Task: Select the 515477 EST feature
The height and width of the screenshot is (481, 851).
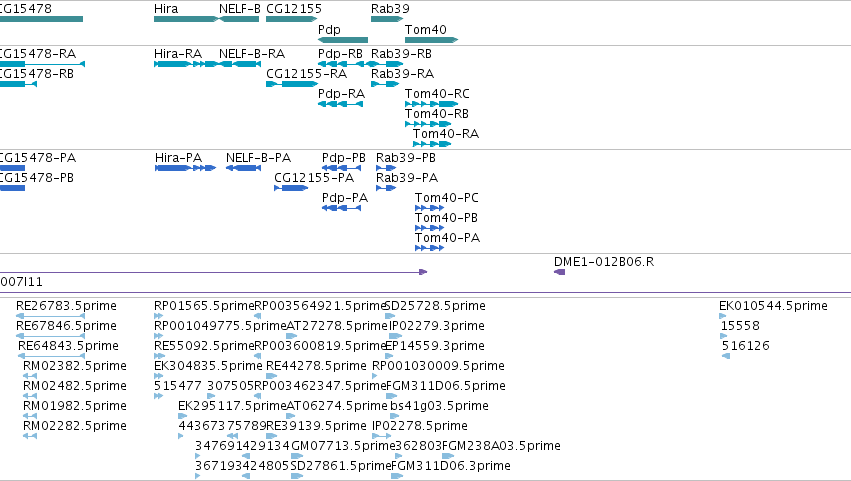Action: point(158,396)
